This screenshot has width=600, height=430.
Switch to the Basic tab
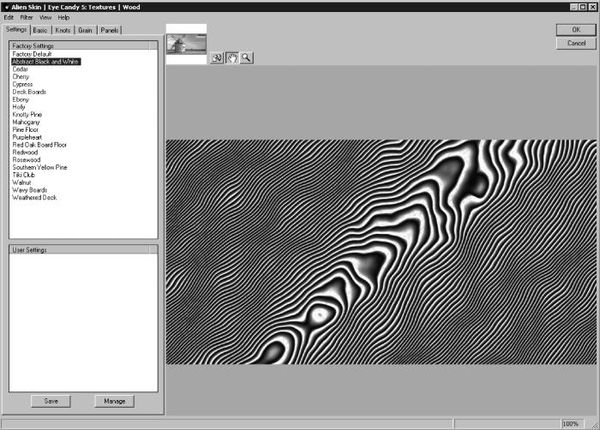point(40,31)
